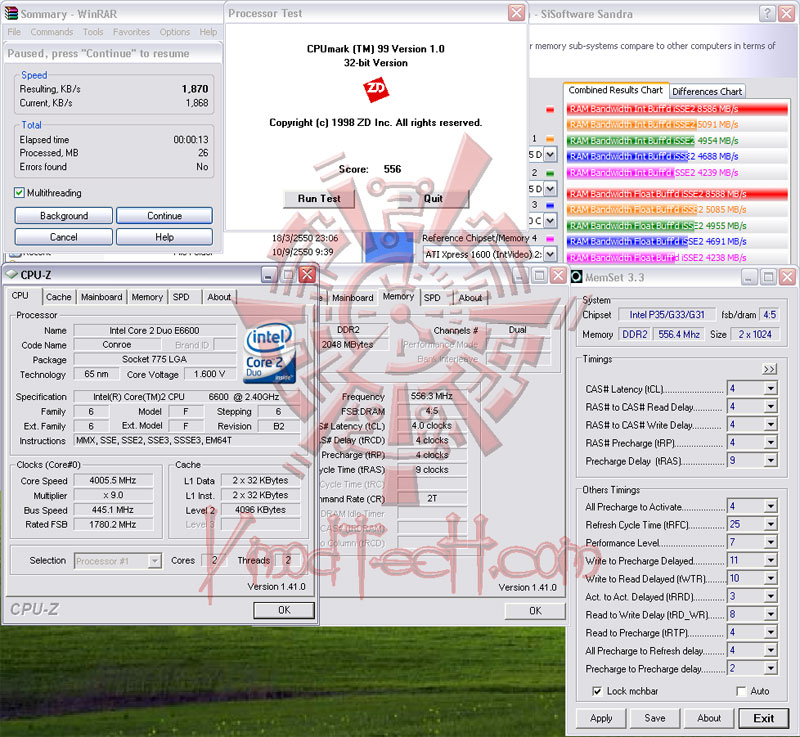Switch to Mainboard tab in front CPU-Z
The image size is (800, 737).
tap(102, 297)
